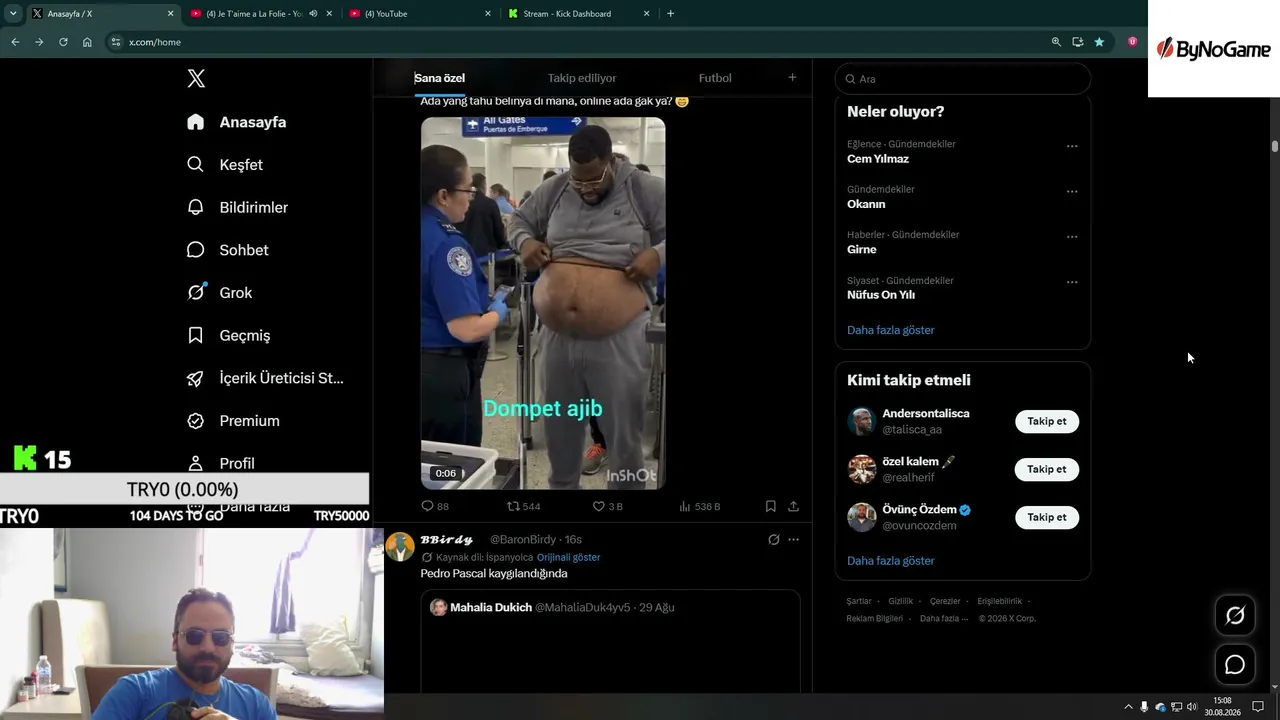Open Windows notification center
The image size is (1280, 720).
[x=1258, y=707]
